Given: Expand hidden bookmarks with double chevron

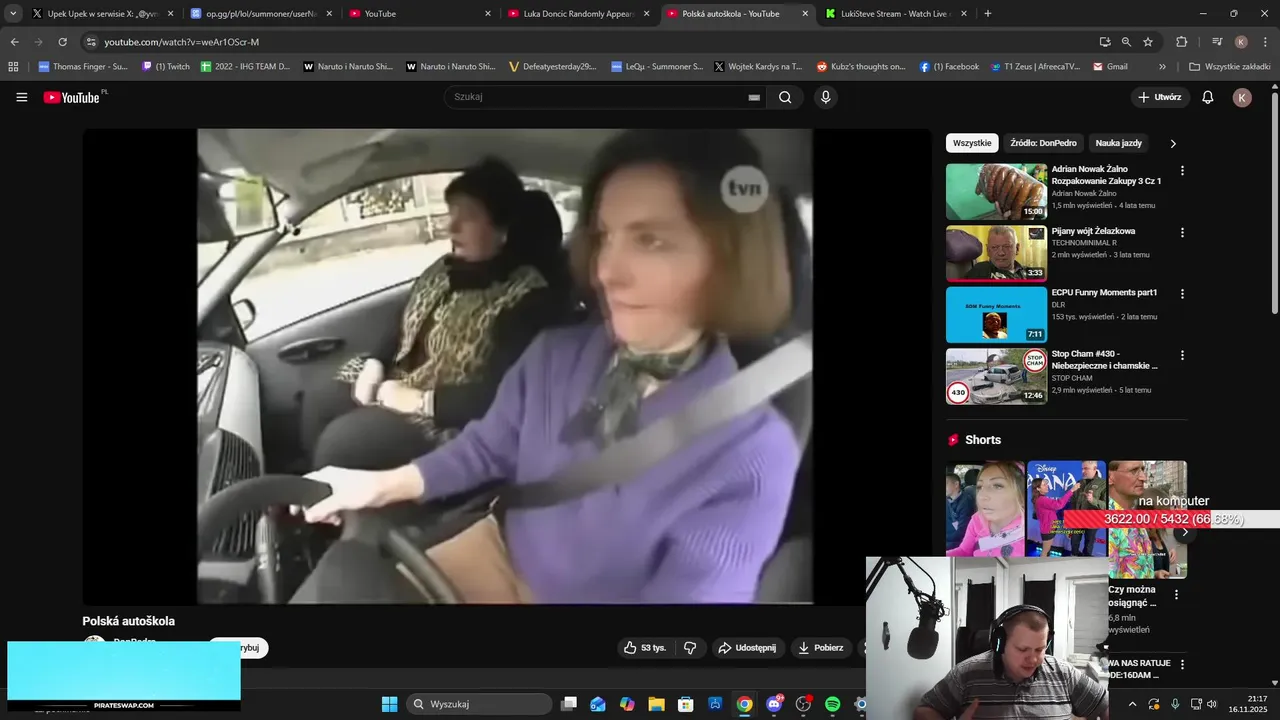Looking at the screenshot, I should (x=1162, y=67).
